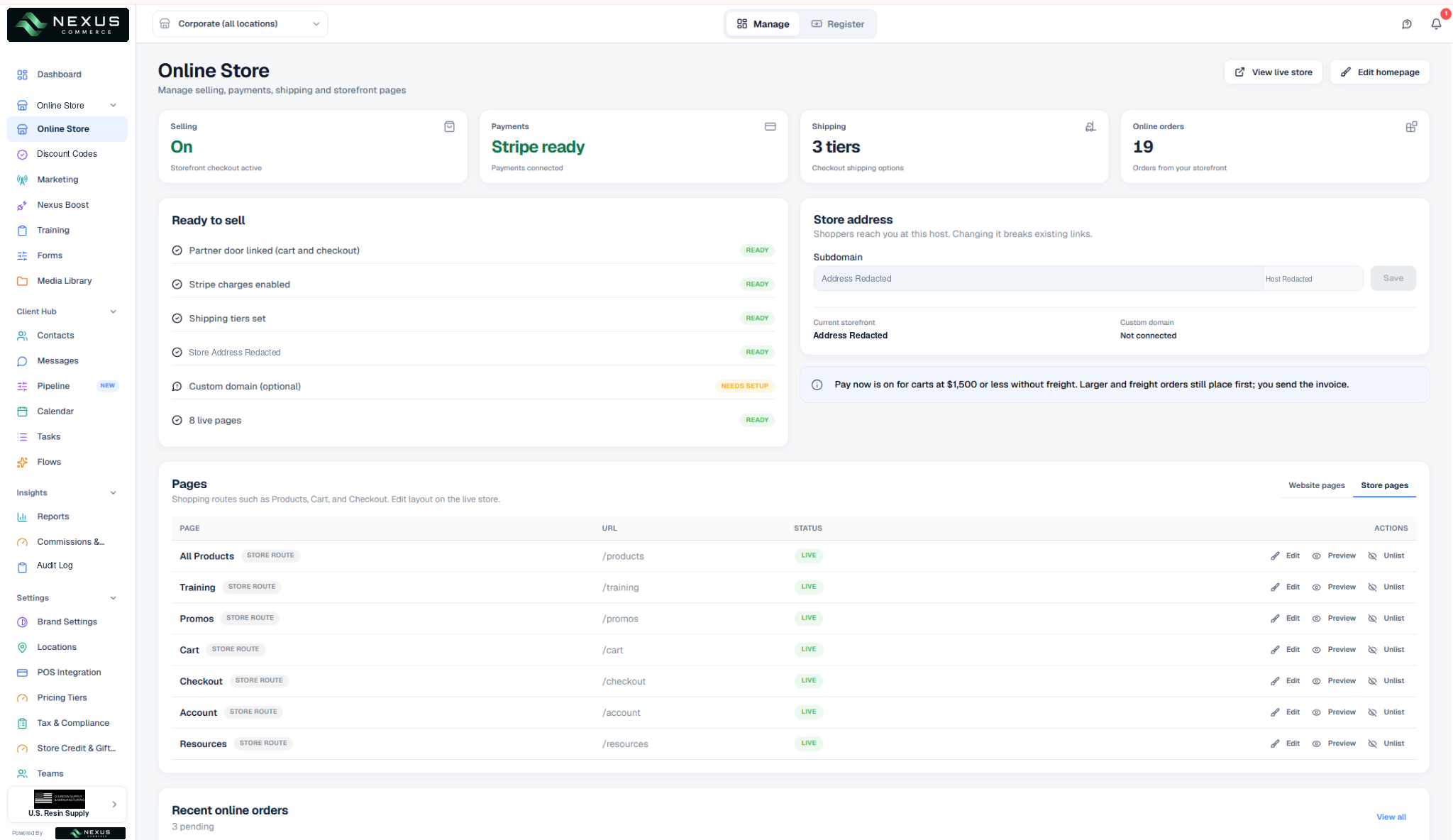Open Tasks in sidebar
The height and width of the screenshot is (840, 1453).
pyautogui.click(x=48, y=437)
